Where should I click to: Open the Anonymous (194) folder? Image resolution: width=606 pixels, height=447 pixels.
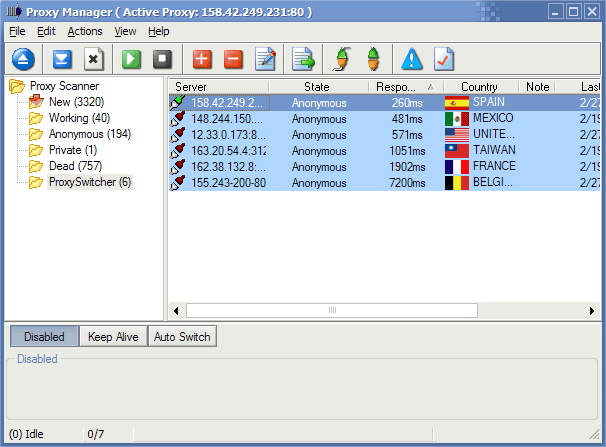90,134
